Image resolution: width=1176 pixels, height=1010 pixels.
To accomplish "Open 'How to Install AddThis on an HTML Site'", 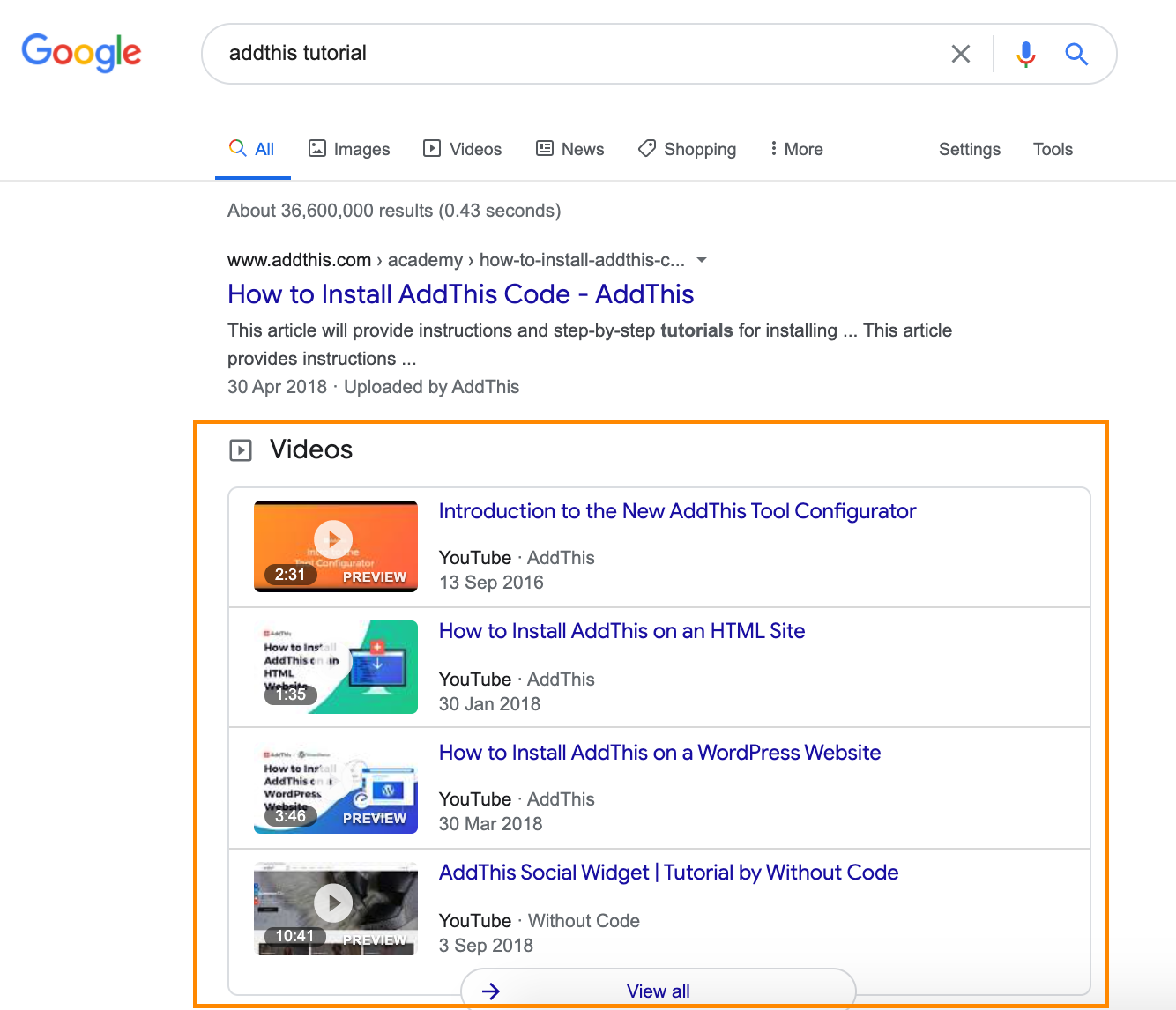I will point(622,631).
